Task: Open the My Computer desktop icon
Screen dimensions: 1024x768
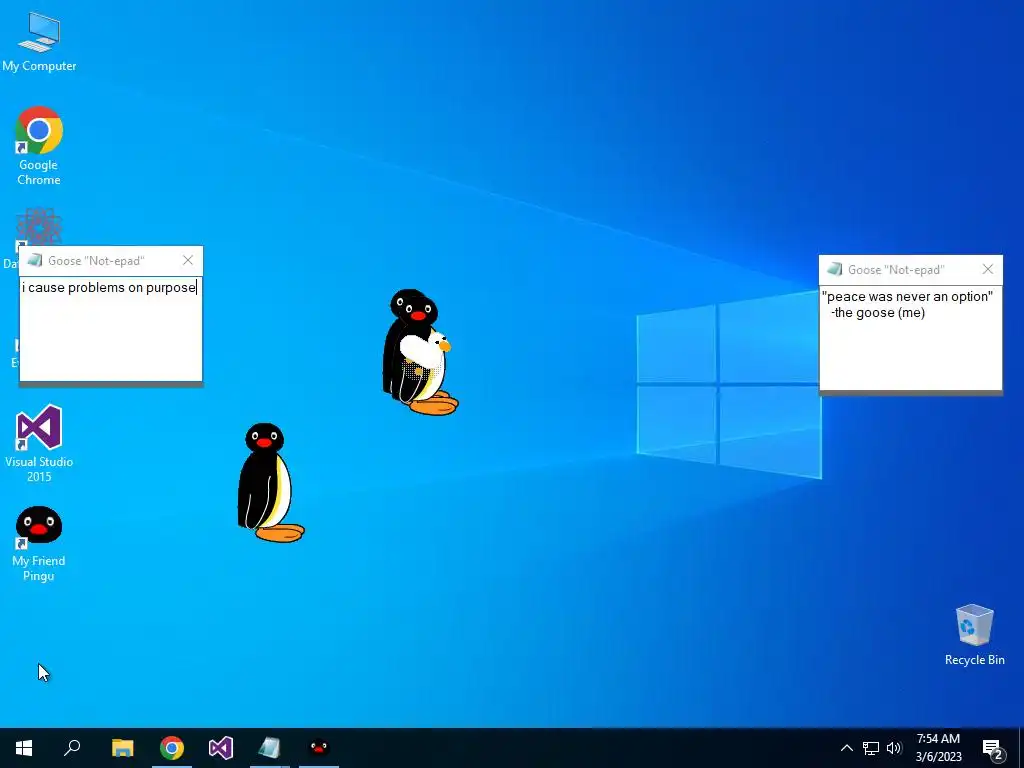Action: pyautogui.click(x=39, y=41)
